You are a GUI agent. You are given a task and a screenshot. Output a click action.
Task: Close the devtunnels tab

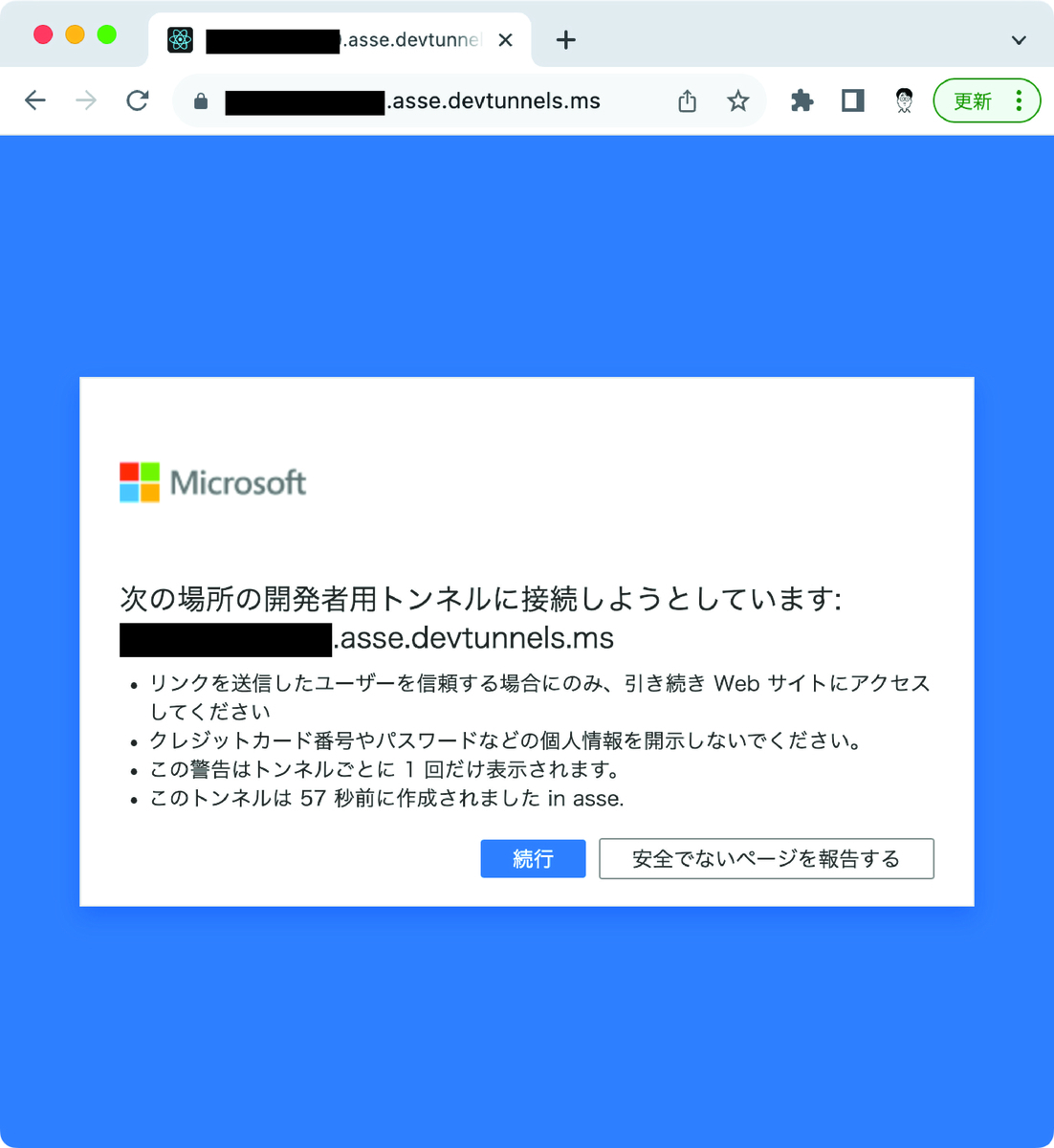(506, 40)
